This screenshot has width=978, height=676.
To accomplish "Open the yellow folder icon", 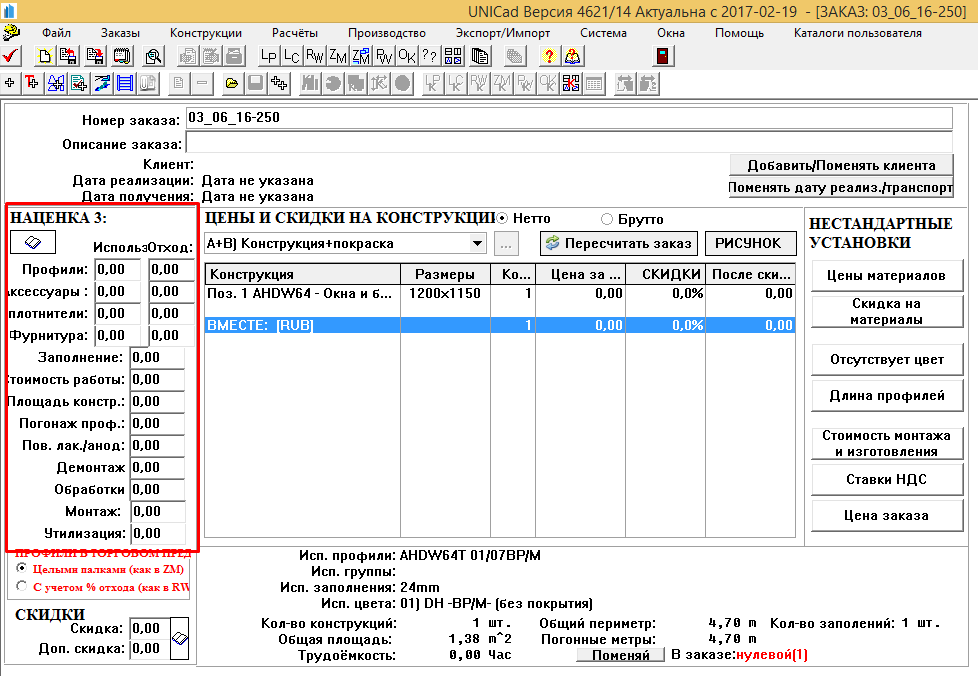I will 232,84.
